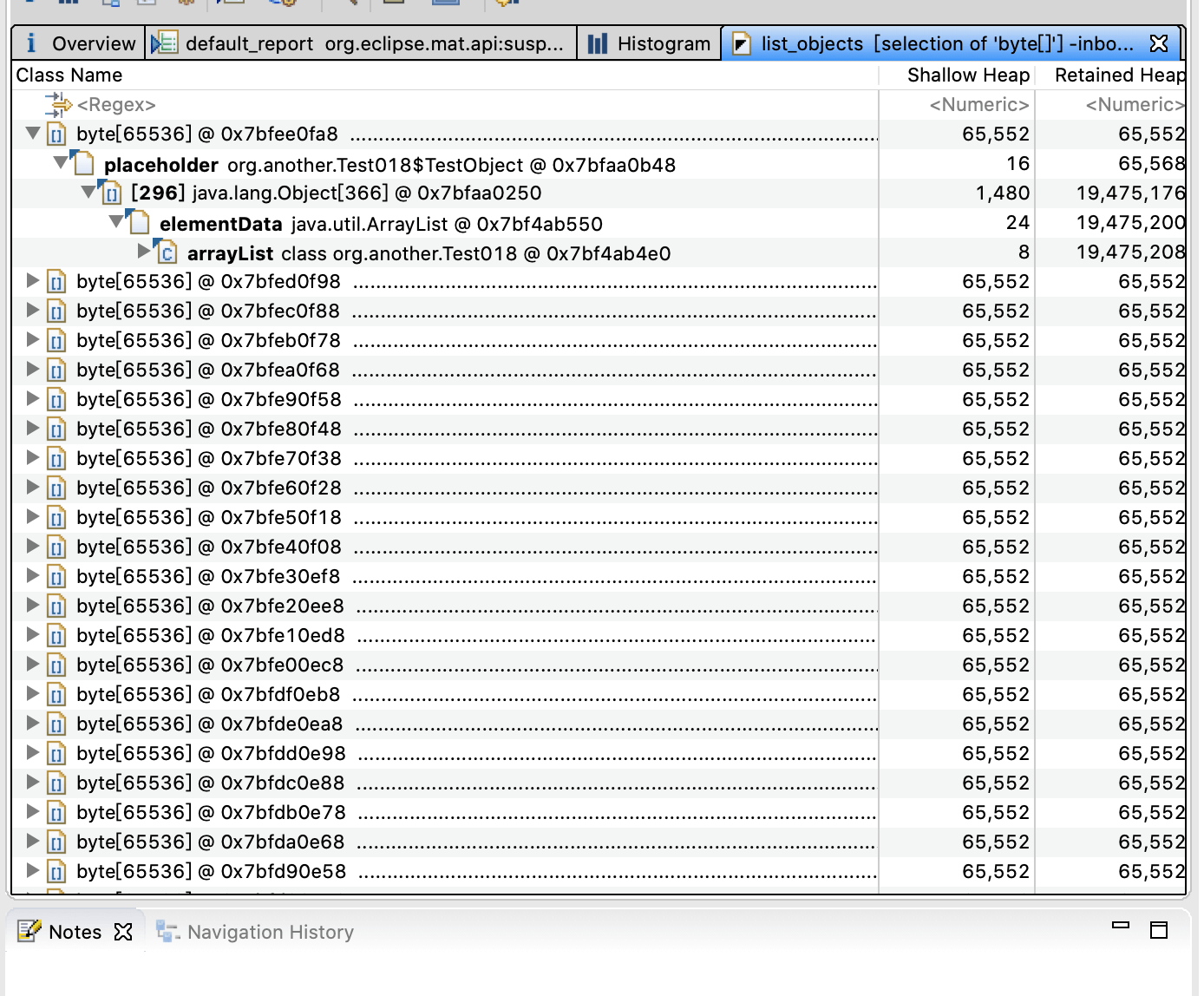This screenshot has height=996, width=1204.
Task: Click the array icon of byte[65536] @ 0x7bfee0fa8
Action: tap(56, 134)
